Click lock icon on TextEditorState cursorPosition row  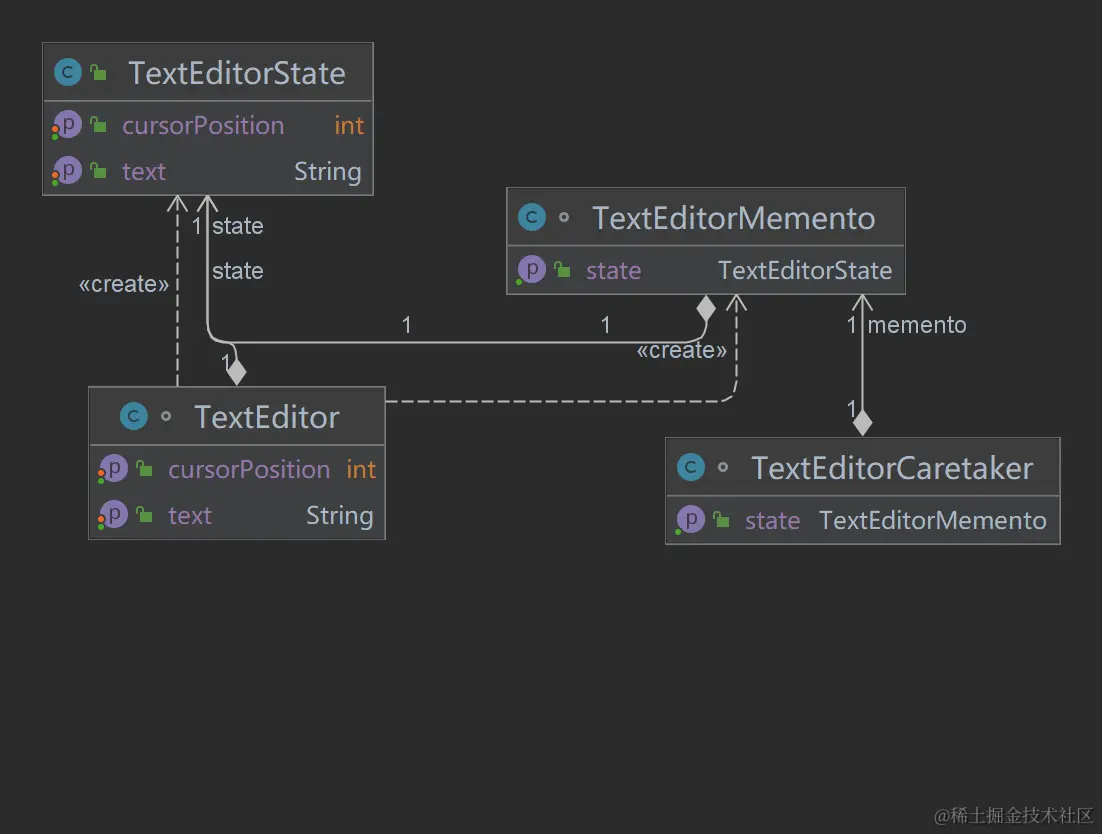(x=98, y=125)
